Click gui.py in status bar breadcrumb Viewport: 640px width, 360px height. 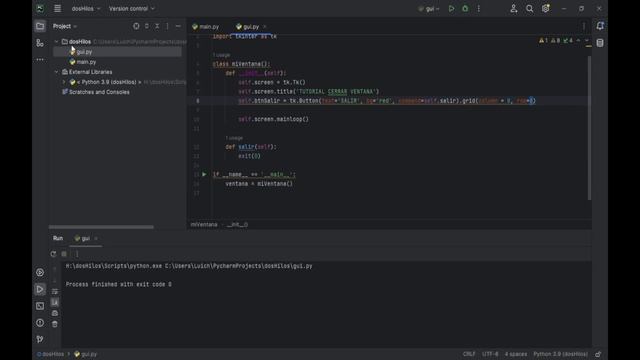point(86,354)
